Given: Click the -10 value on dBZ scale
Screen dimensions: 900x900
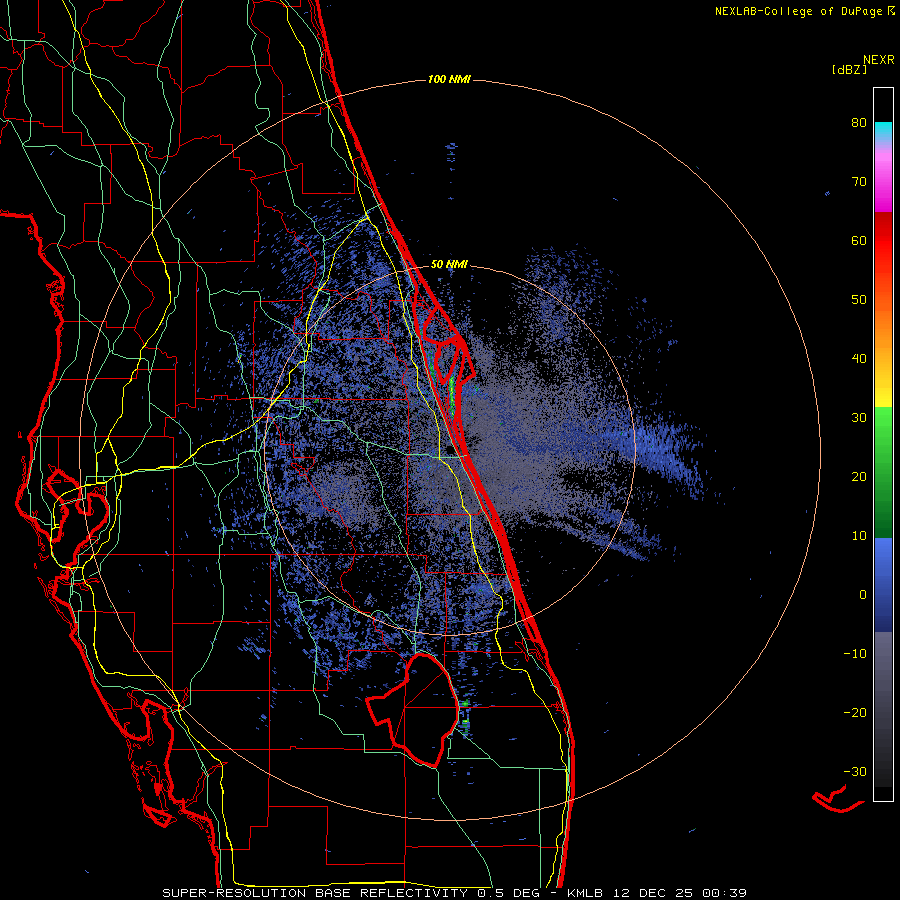Looking at the screenshot, I should tap(855, 653).
